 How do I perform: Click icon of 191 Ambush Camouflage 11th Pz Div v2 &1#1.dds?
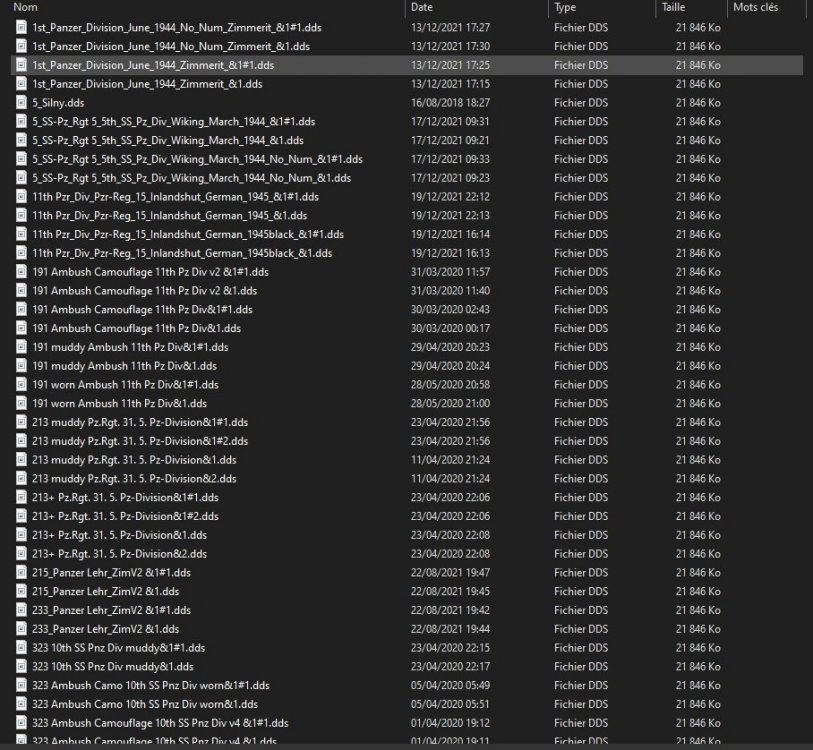click(x=21, y=272)
